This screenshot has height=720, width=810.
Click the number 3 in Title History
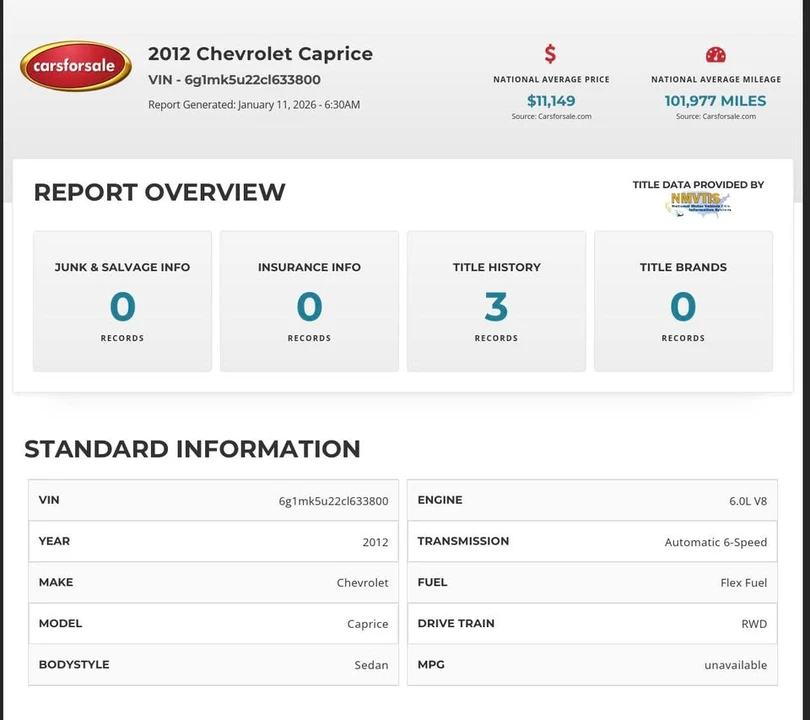coord(496,307)
